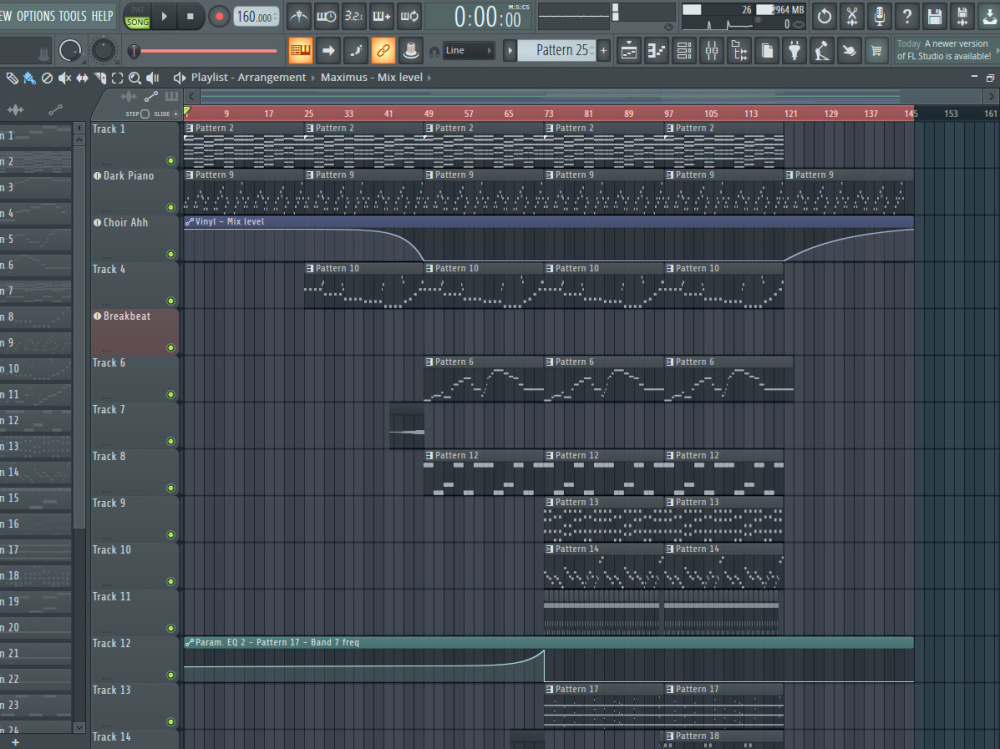Open audio editor scissors icon

point(852,16)
